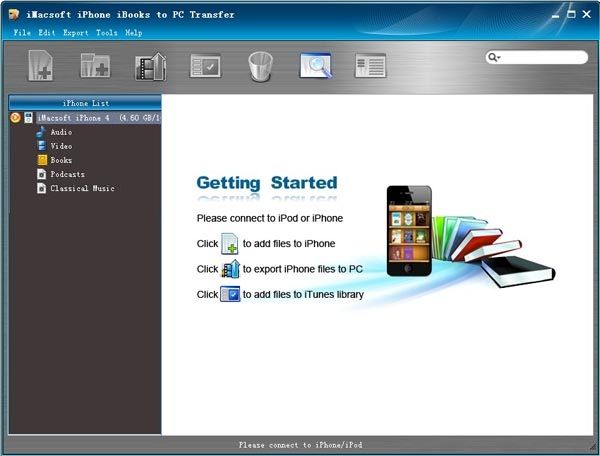
Task: Click the resize grip in the status bar corner
Action: tap(593, 446)
